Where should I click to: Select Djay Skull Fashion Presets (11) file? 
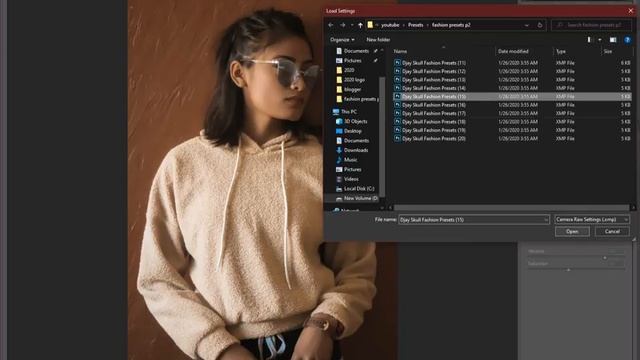[512, 63]
